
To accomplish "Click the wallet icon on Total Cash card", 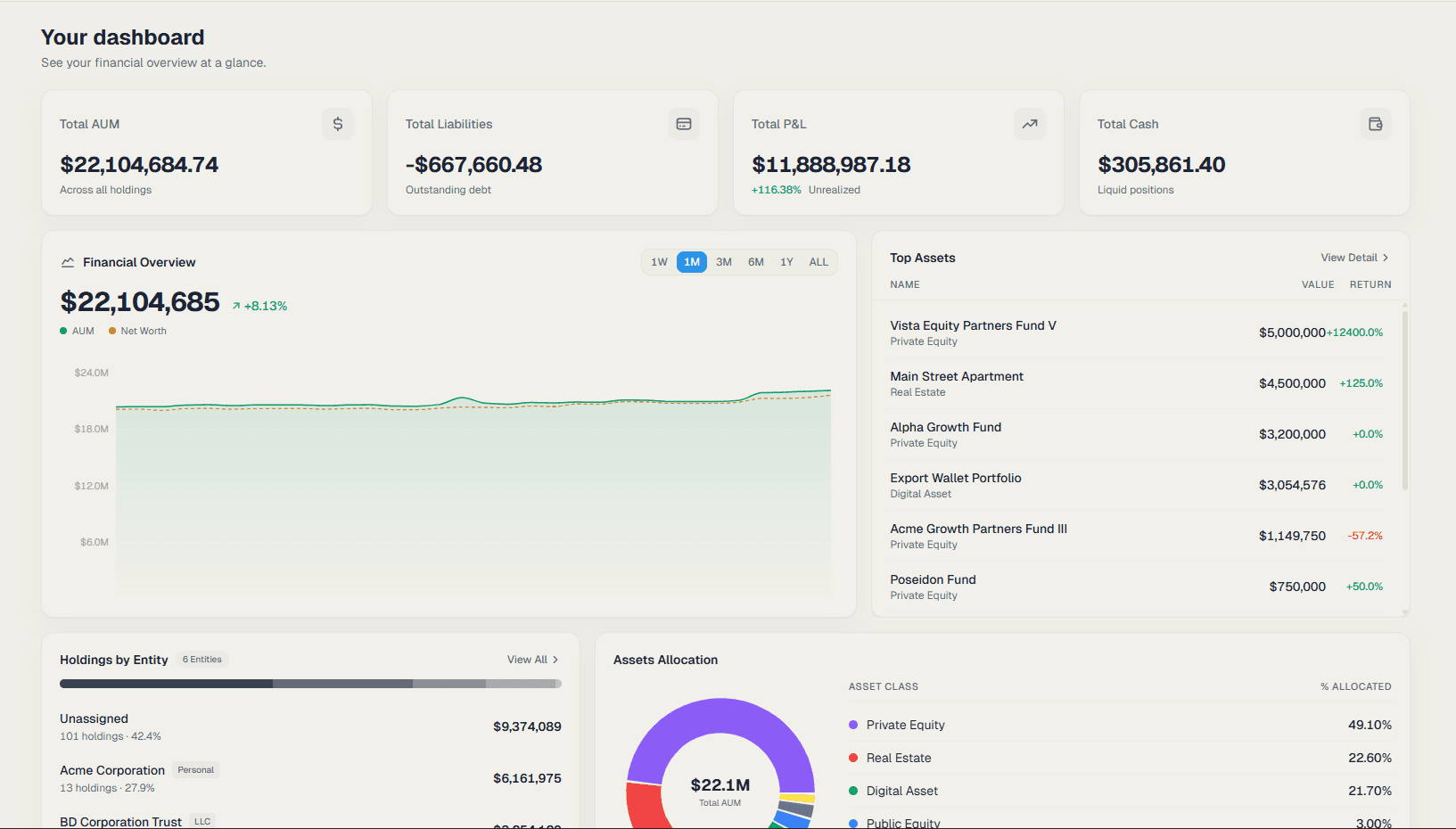I will [1376, 124].
